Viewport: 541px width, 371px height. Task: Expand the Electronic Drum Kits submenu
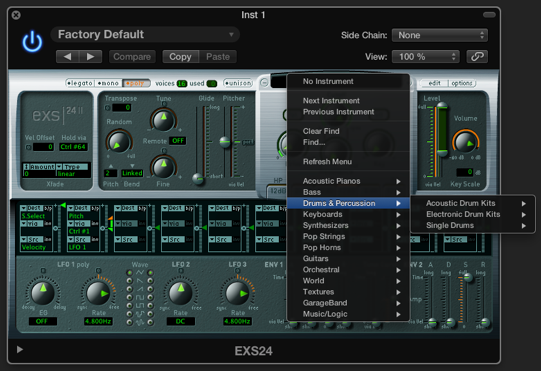pyautogui.click(x=473, y=214)
